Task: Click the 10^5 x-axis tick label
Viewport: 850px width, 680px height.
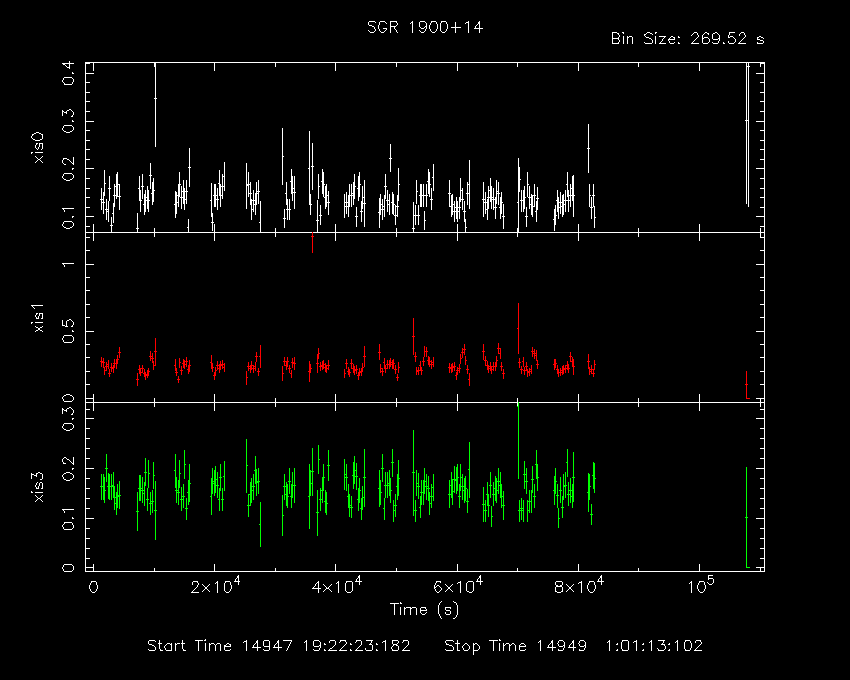Action: (x=701, y=586)
